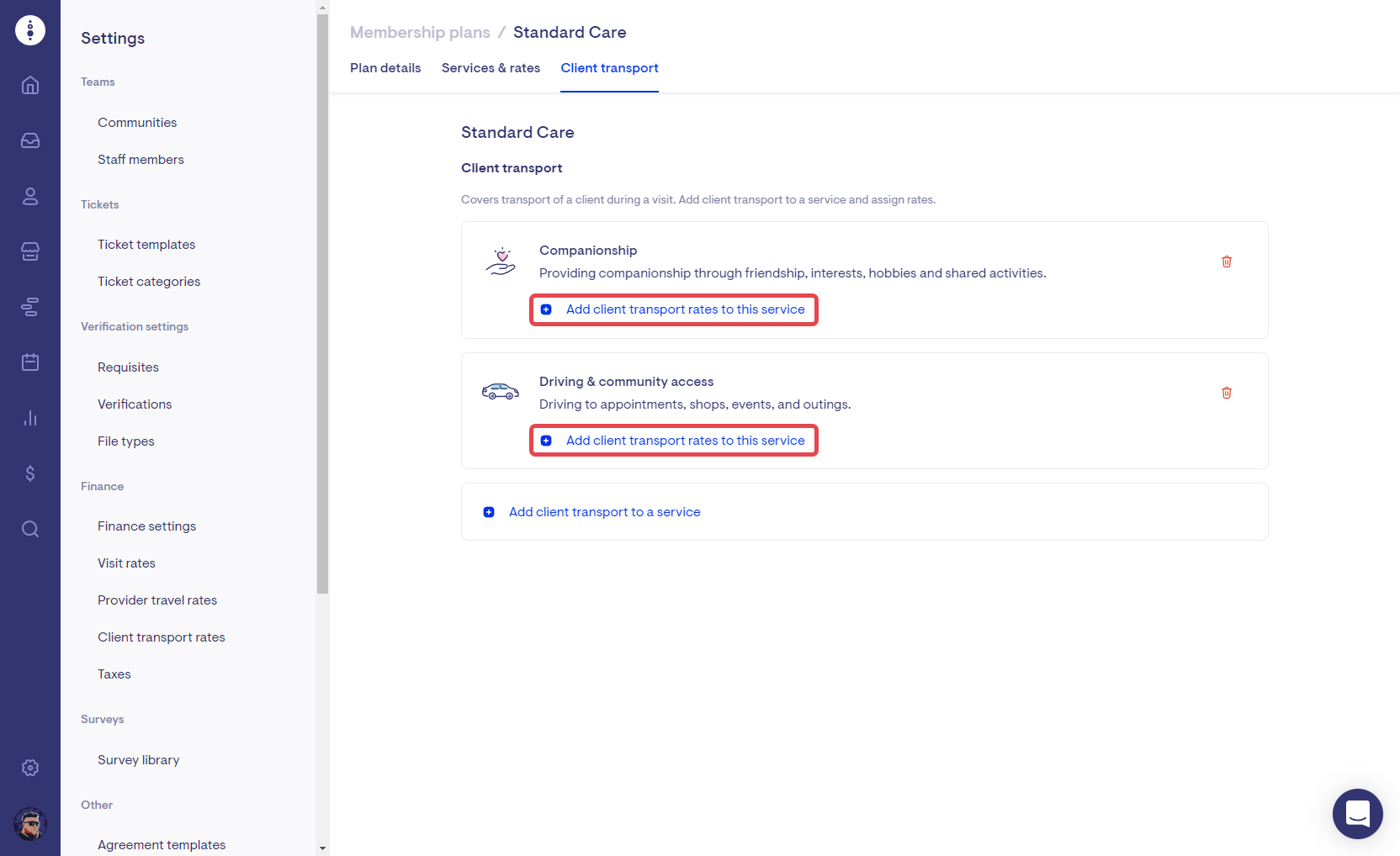The height and width of the screenshot is (856, 1400).
Task: Open the search magnifier icon
Action: coord(30,529)
